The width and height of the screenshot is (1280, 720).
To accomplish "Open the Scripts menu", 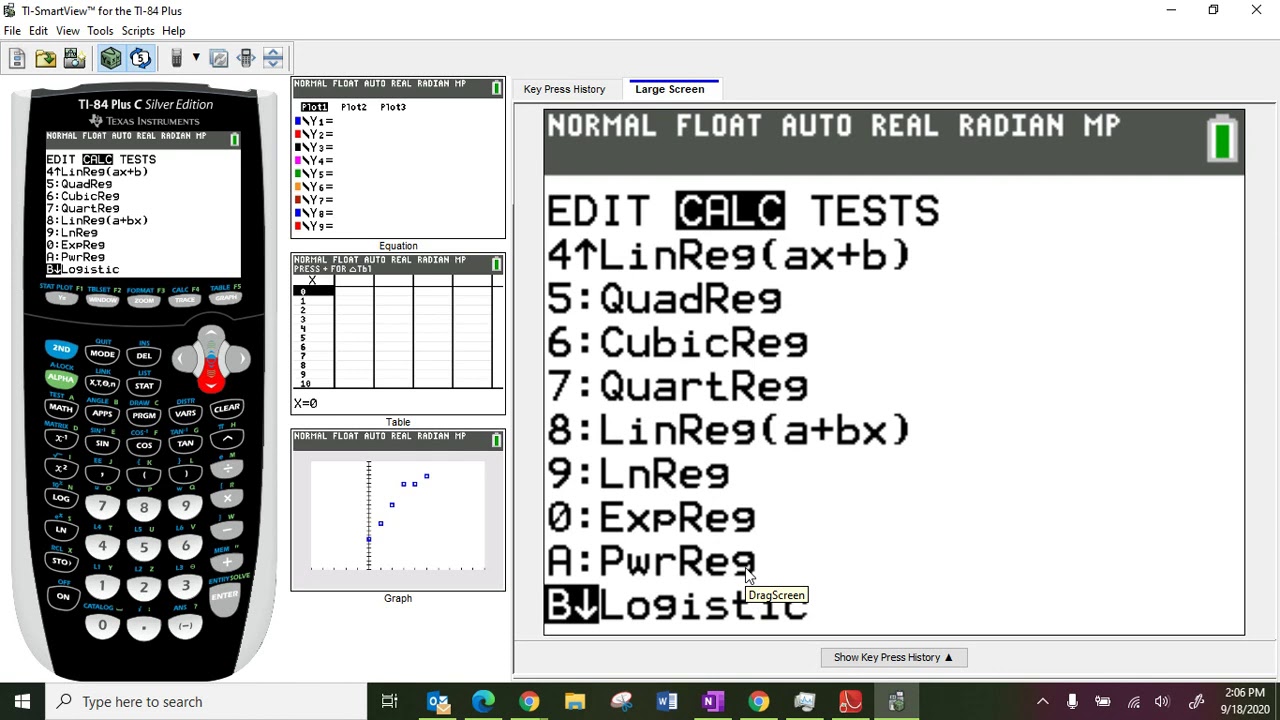I will coord(138,31).
